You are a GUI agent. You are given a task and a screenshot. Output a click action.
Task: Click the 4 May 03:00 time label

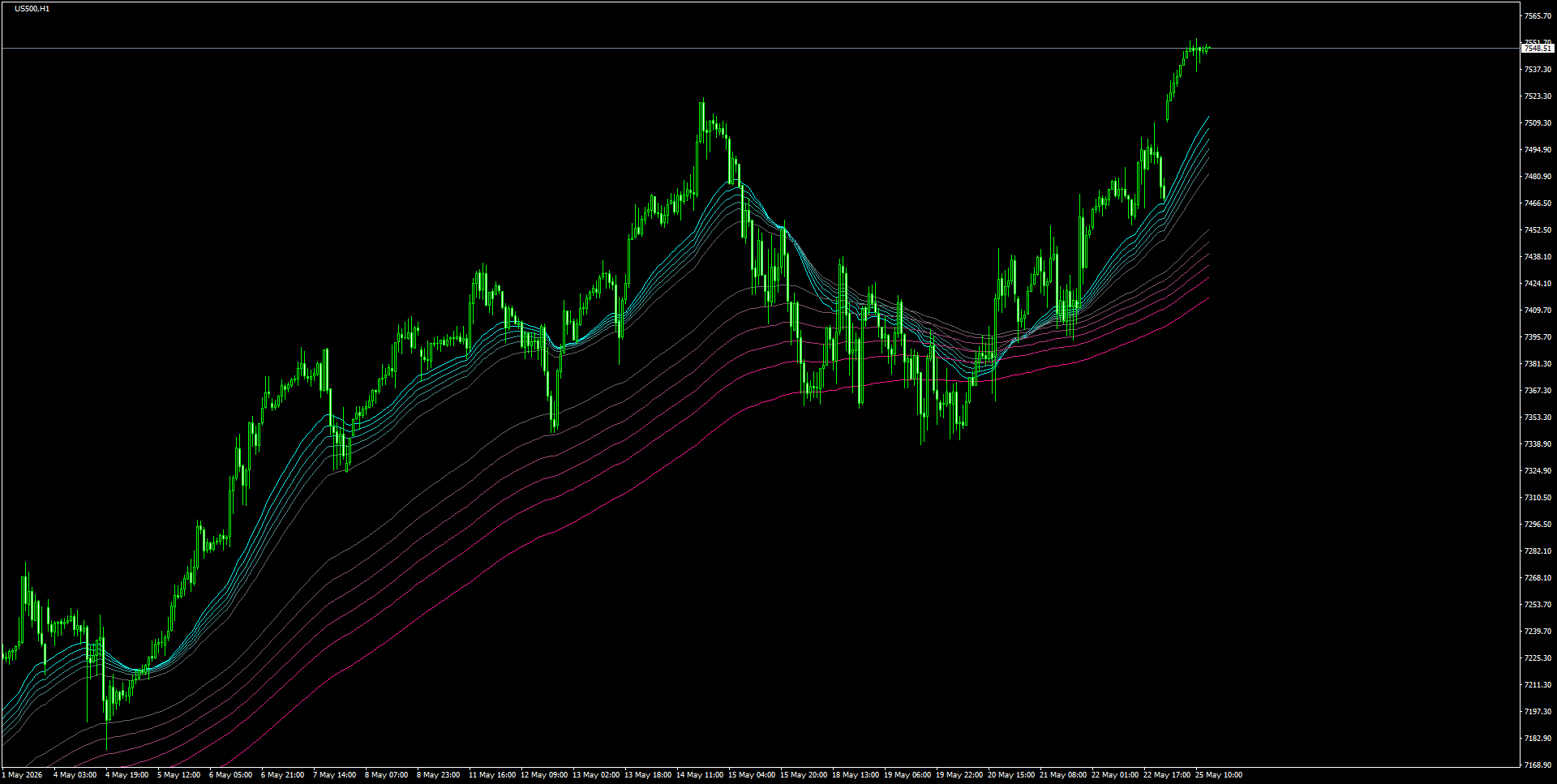(x=75, y=775)
